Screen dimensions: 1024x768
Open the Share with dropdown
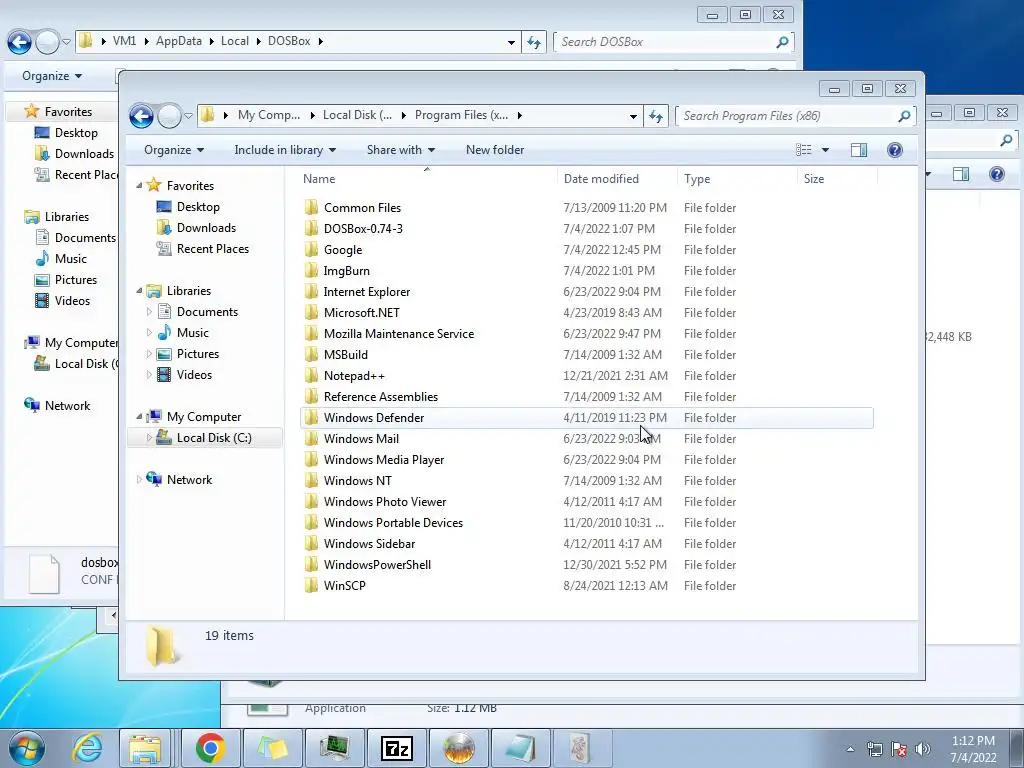[400, 150]
